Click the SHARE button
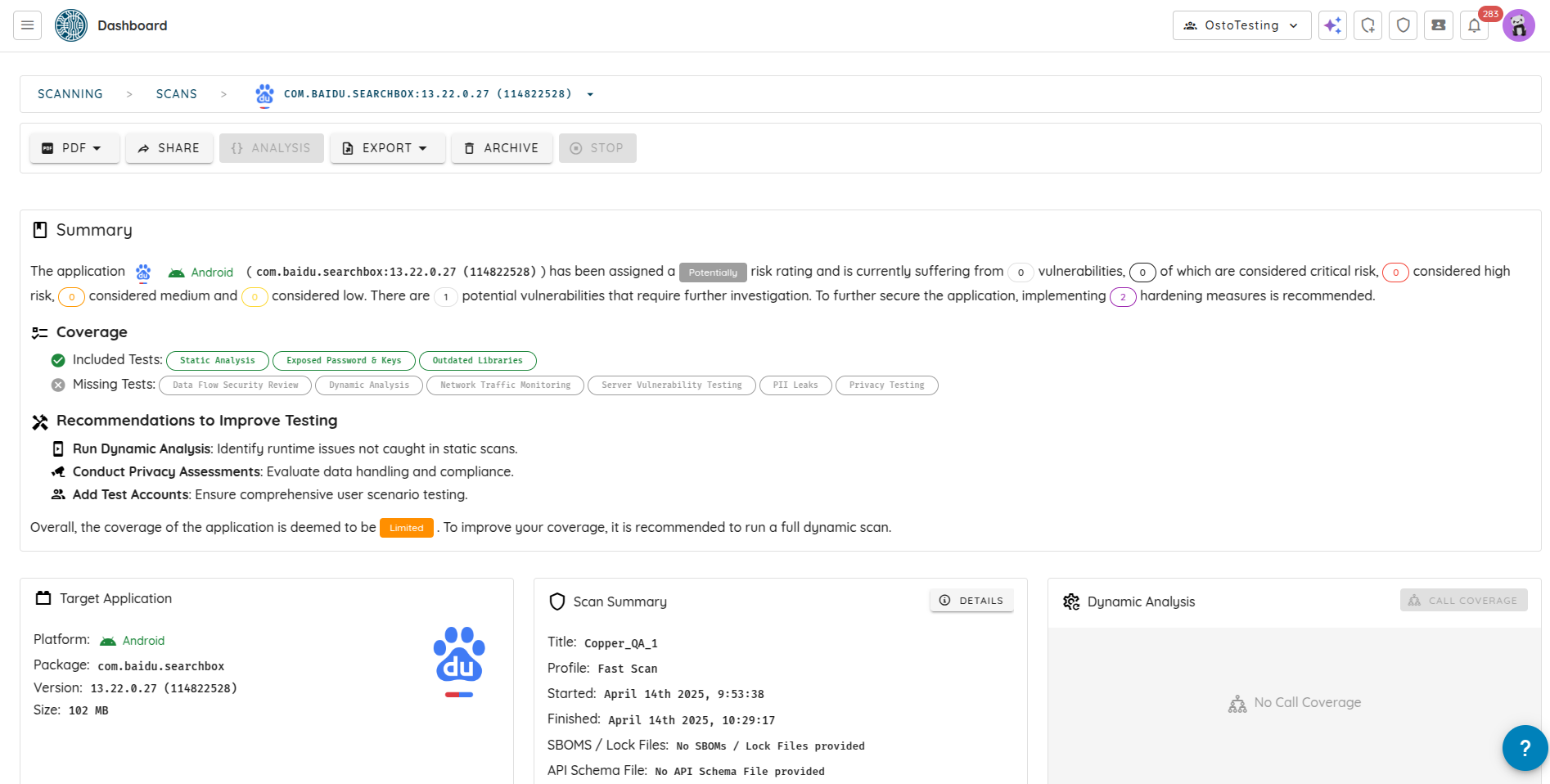 (169, 148)
